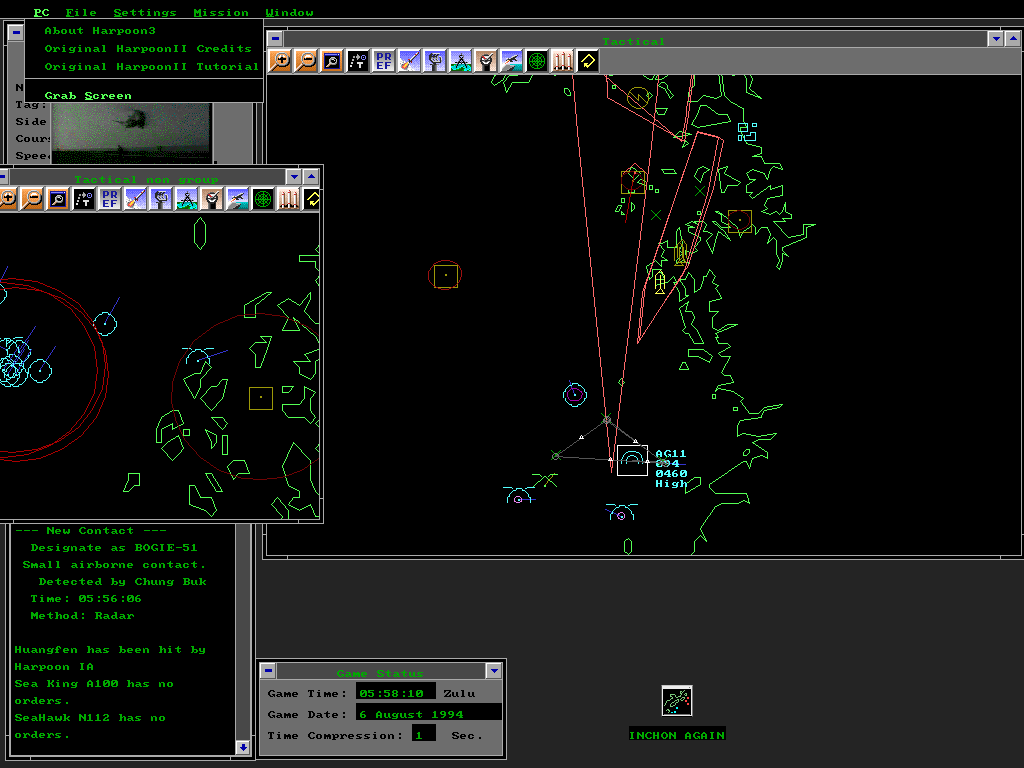The height and width of the screenshot is (768, 1024).
Task: Open zoom window tool in Tactical non group
Action: tap(58, 199)
